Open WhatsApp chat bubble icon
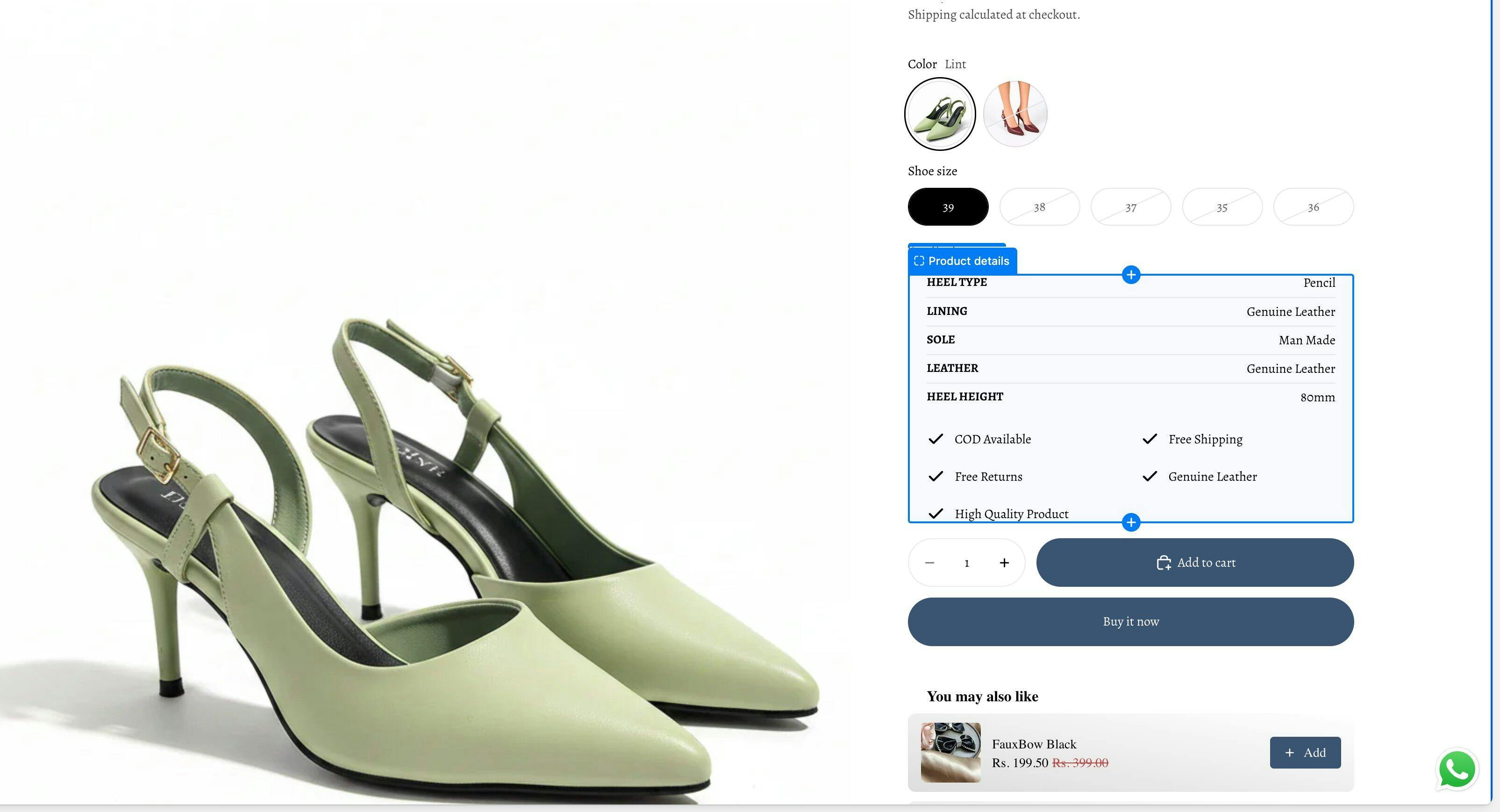 [1457, 769]
